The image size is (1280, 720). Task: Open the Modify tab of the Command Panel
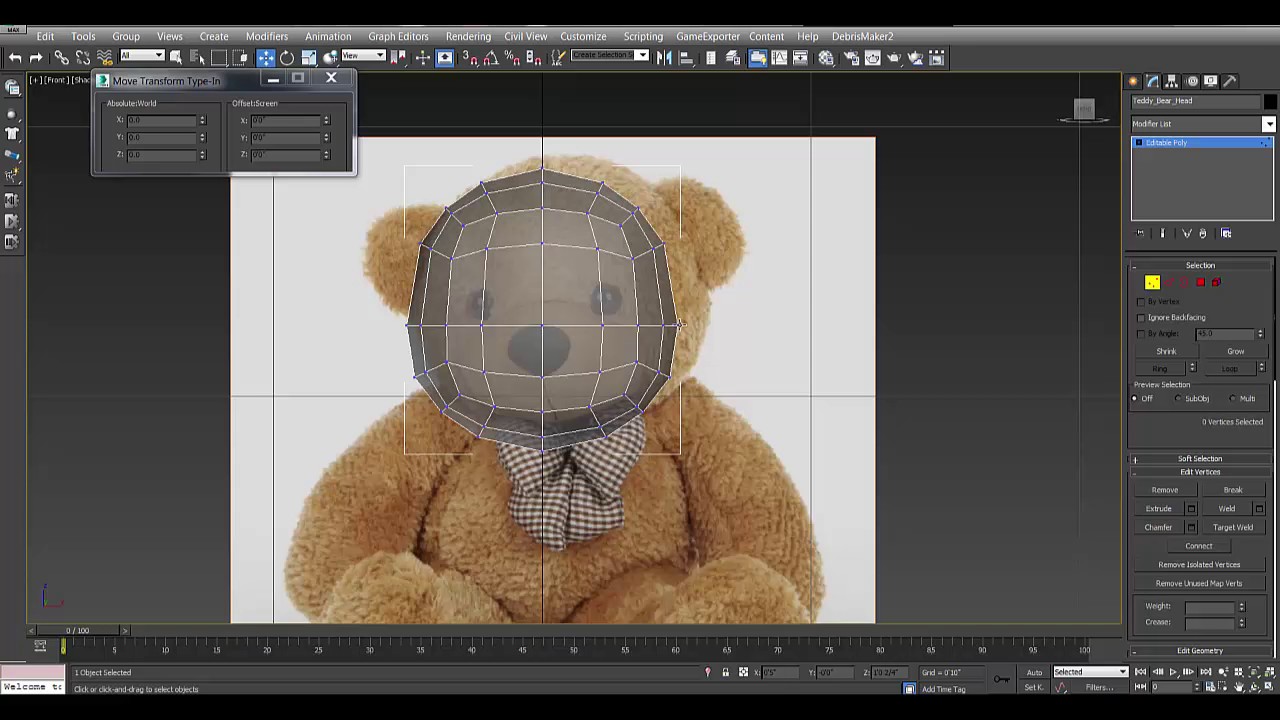pyautogui.click(x=1153, y=81)
